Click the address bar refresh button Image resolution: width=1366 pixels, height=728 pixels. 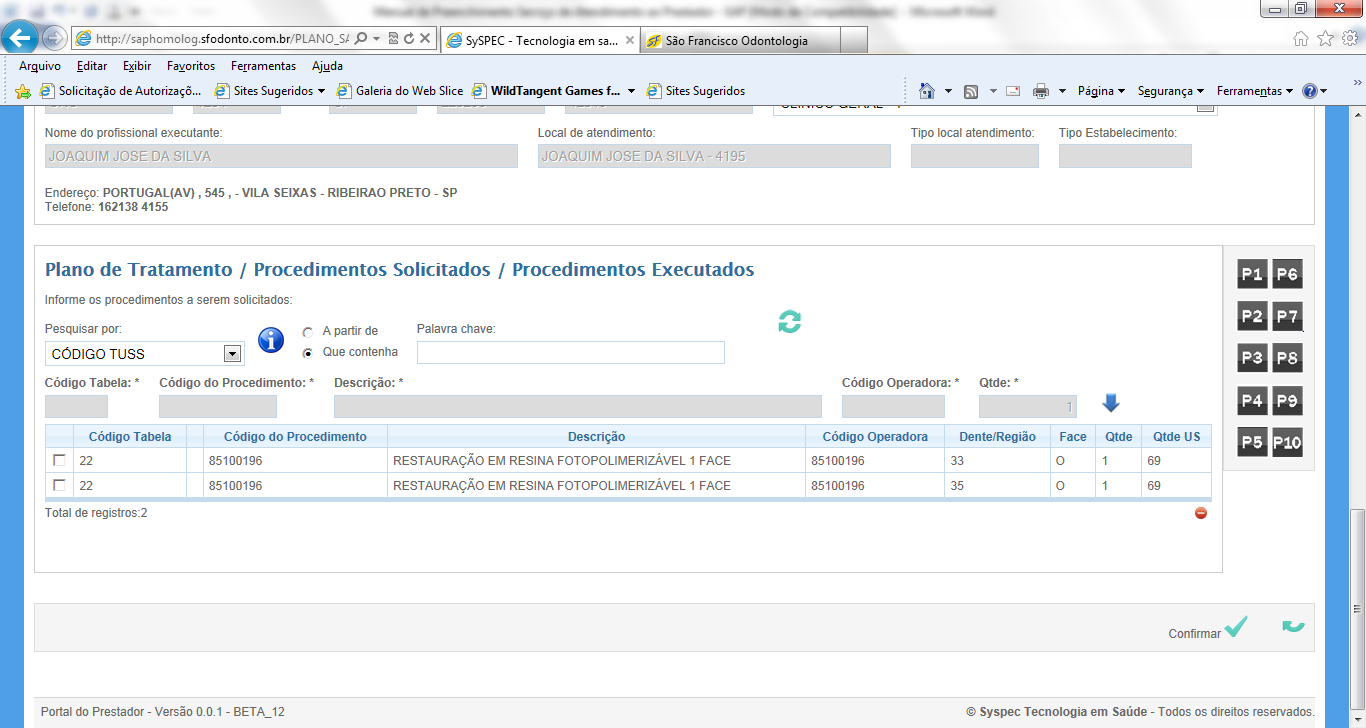[x=409, y=39]
